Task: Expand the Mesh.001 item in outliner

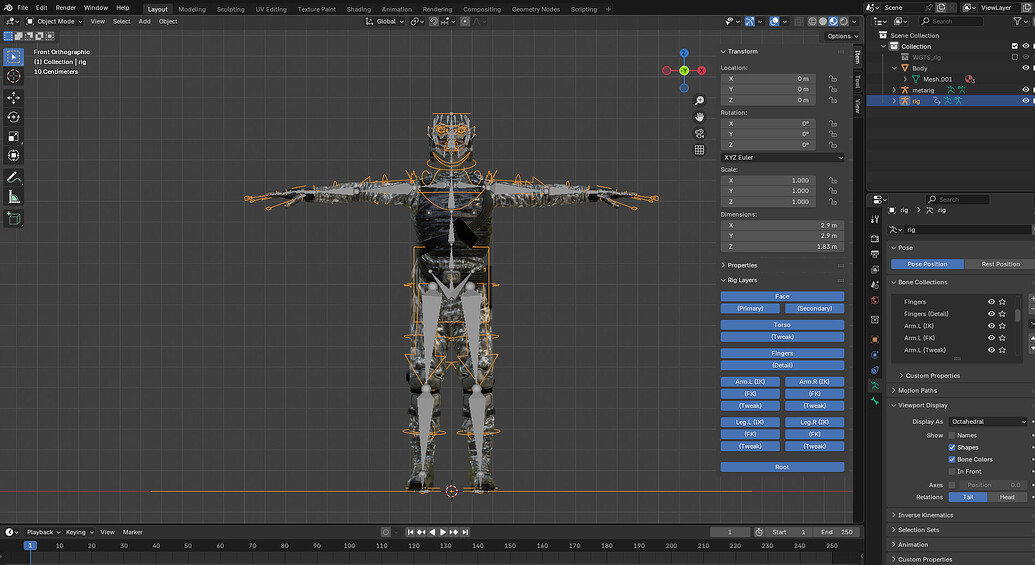Action: (905, 79)
